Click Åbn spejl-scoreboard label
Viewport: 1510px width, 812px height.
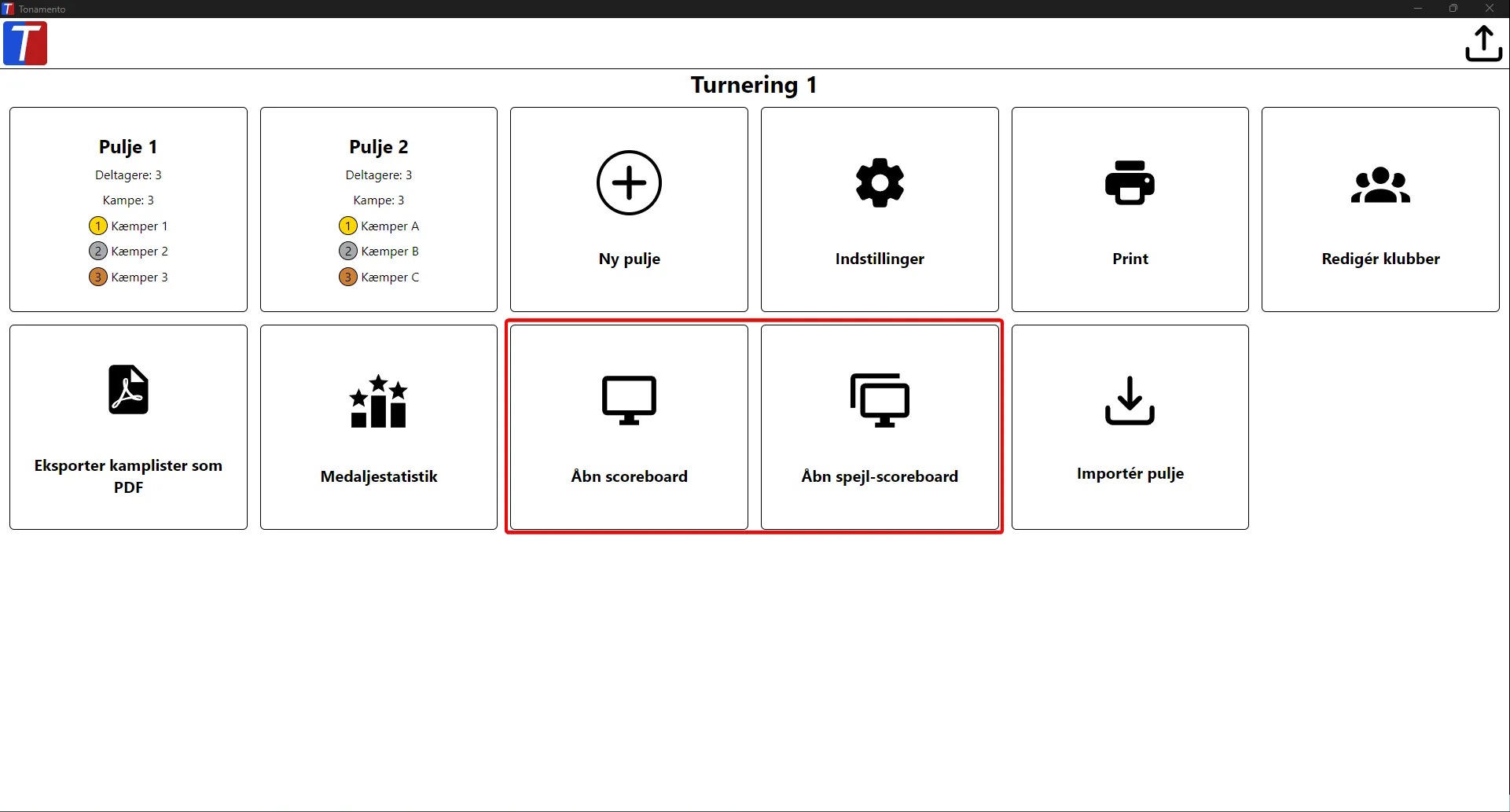[880, 476]
